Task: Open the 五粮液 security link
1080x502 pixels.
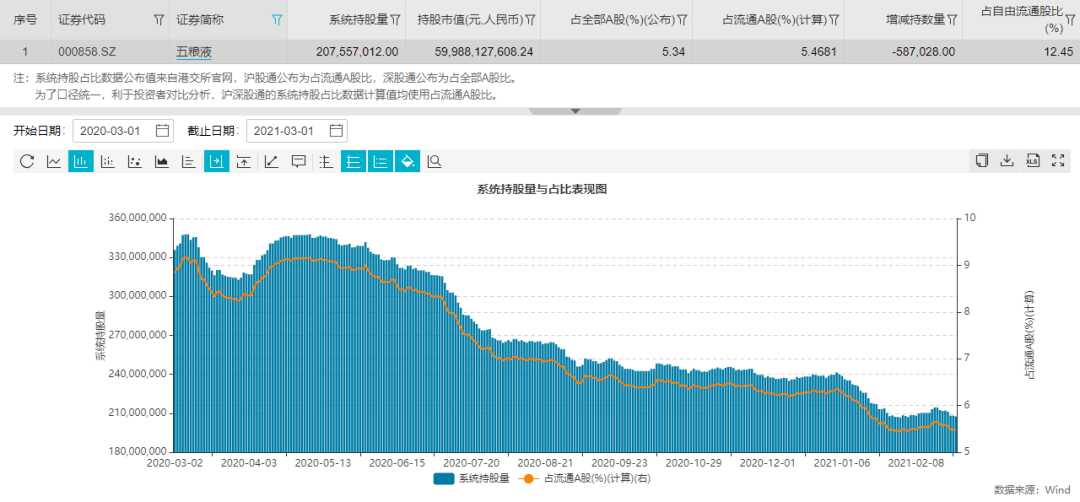Action: coord(193,52)
